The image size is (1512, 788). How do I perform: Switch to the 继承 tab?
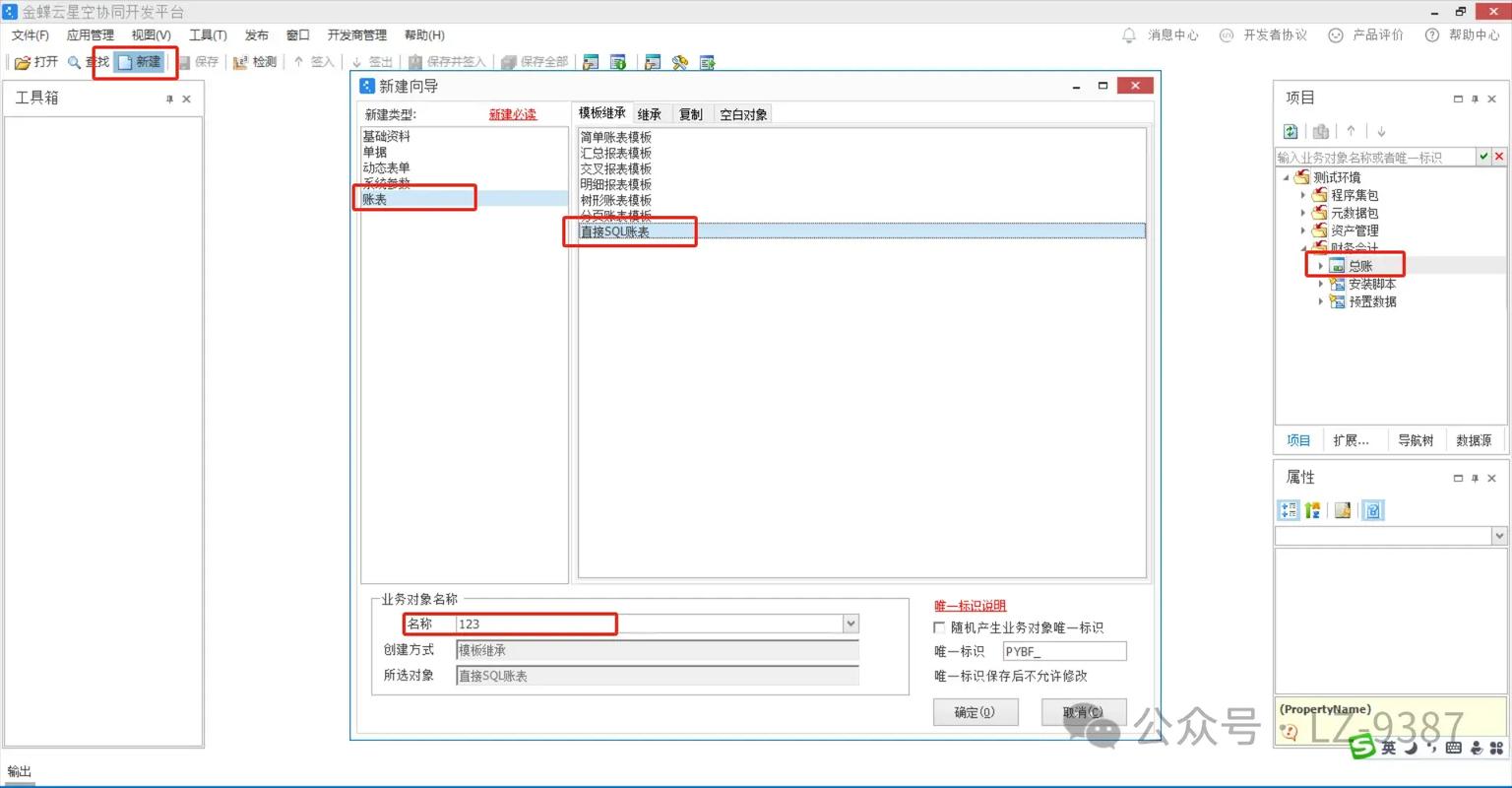(x=650, y=115)
